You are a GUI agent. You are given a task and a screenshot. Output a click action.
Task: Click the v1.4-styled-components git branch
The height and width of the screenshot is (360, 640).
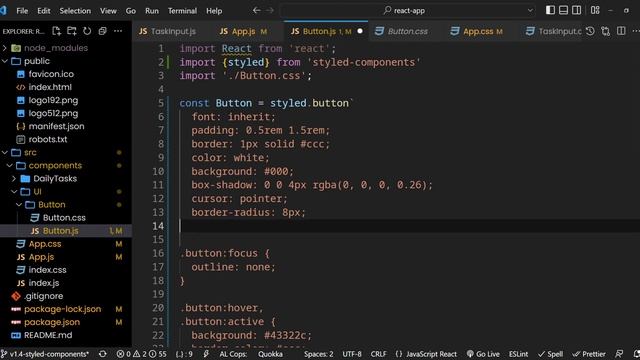tap(45, 354)
